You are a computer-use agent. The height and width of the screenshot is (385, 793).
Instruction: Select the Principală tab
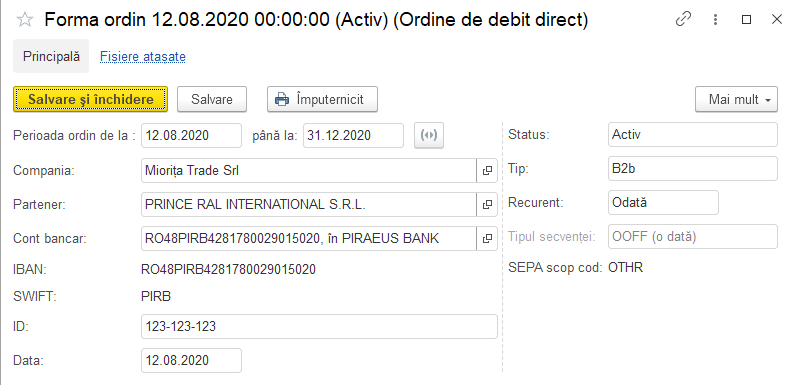[x=51, y=56]
